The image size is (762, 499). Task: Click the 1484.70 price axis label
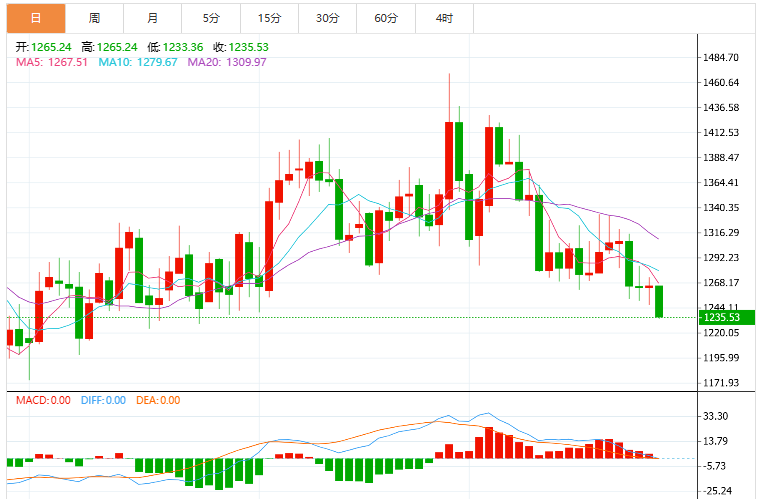click(x=721, y=57)
